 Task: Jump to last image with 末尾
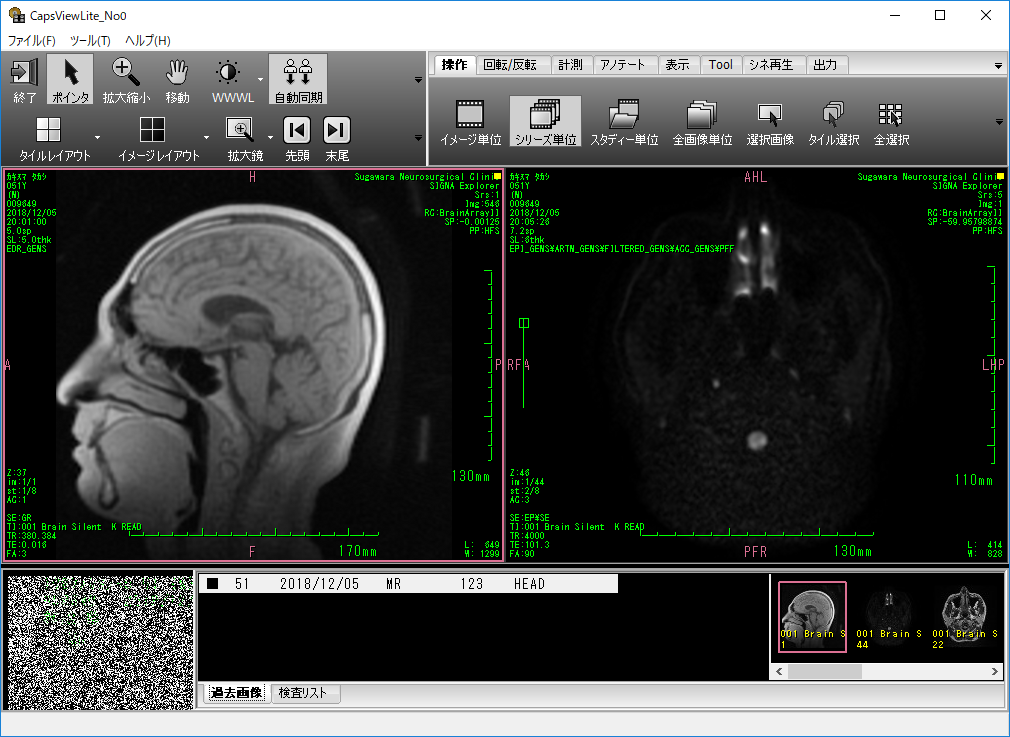337,137
